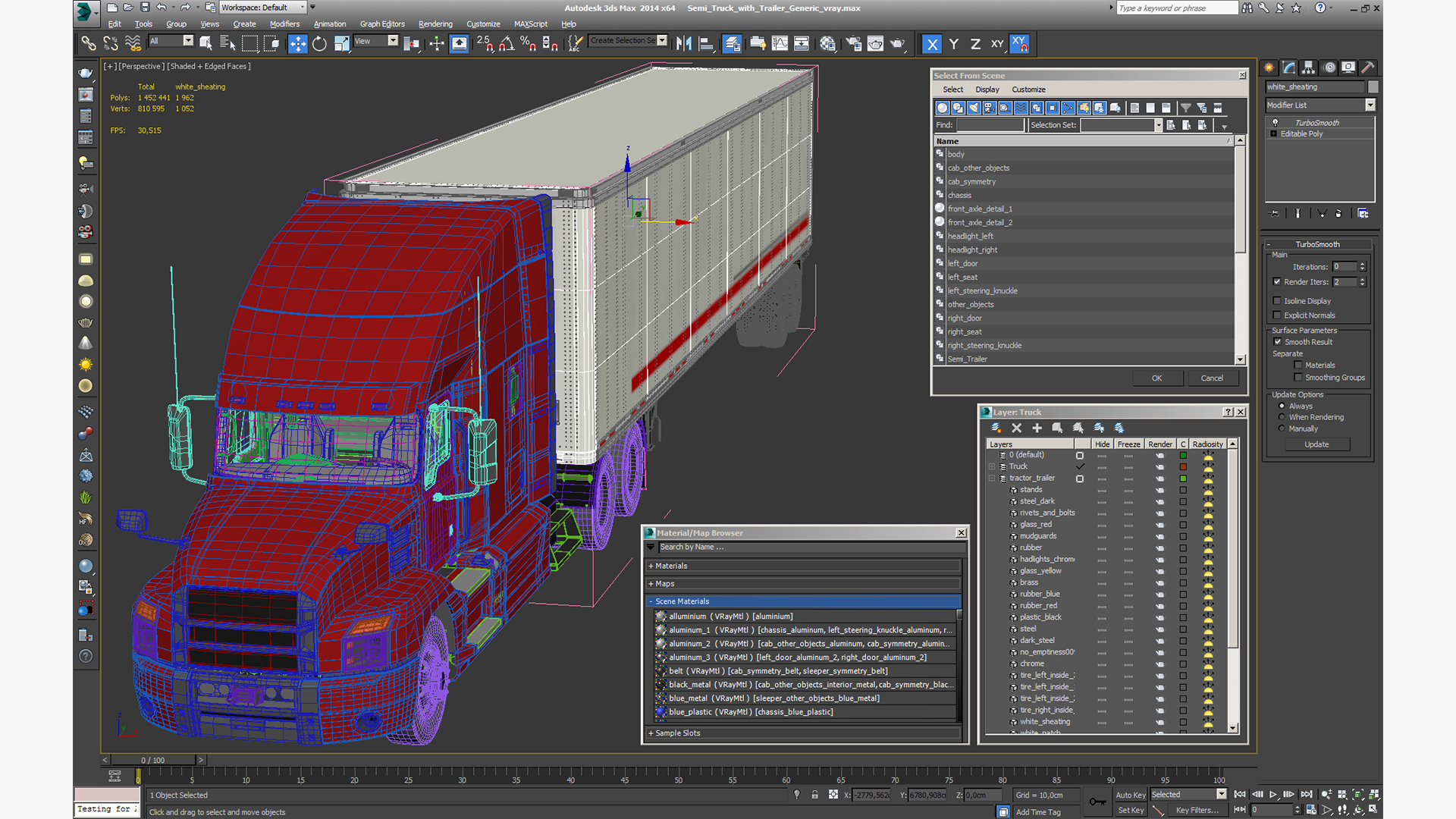Lock the selection toggle icon
The width and height of the screenshot is (1456, 819).
pos(815,795)
